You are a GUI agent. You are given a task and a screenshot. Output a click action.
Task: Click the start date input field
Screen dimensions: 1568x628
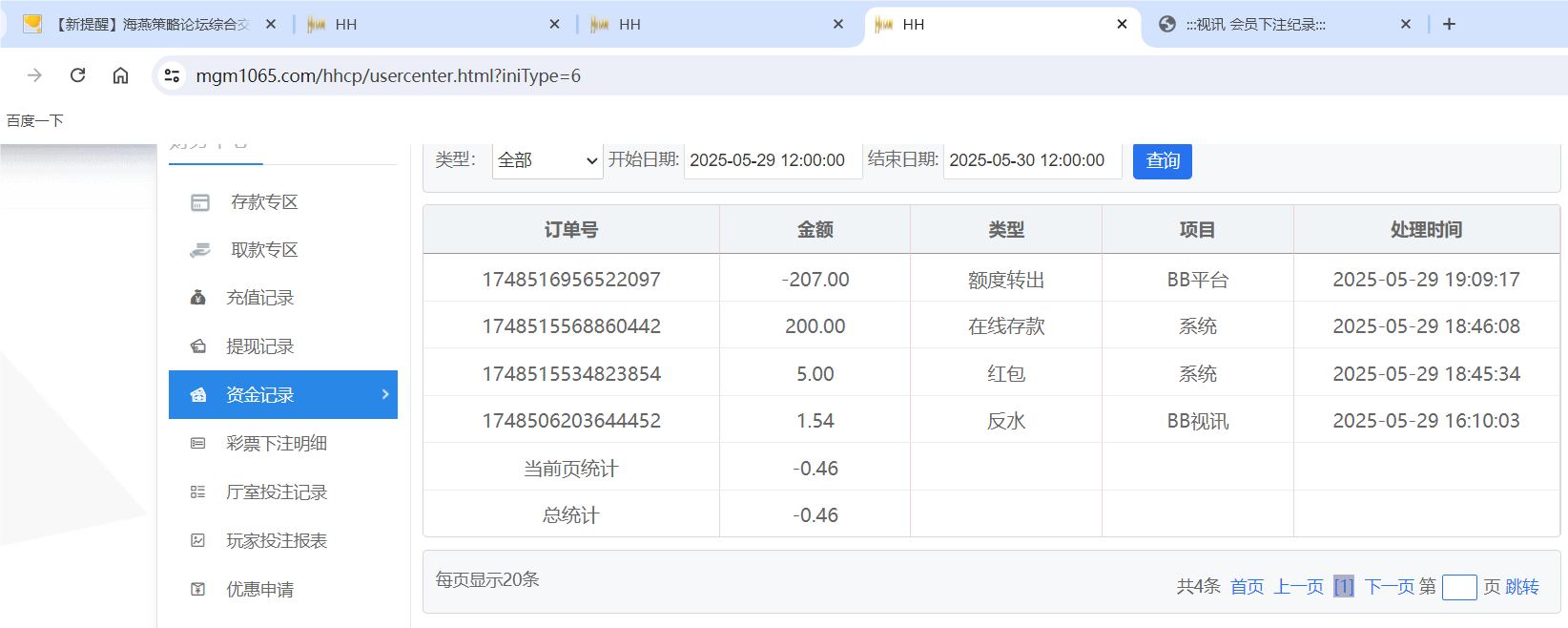772,160
